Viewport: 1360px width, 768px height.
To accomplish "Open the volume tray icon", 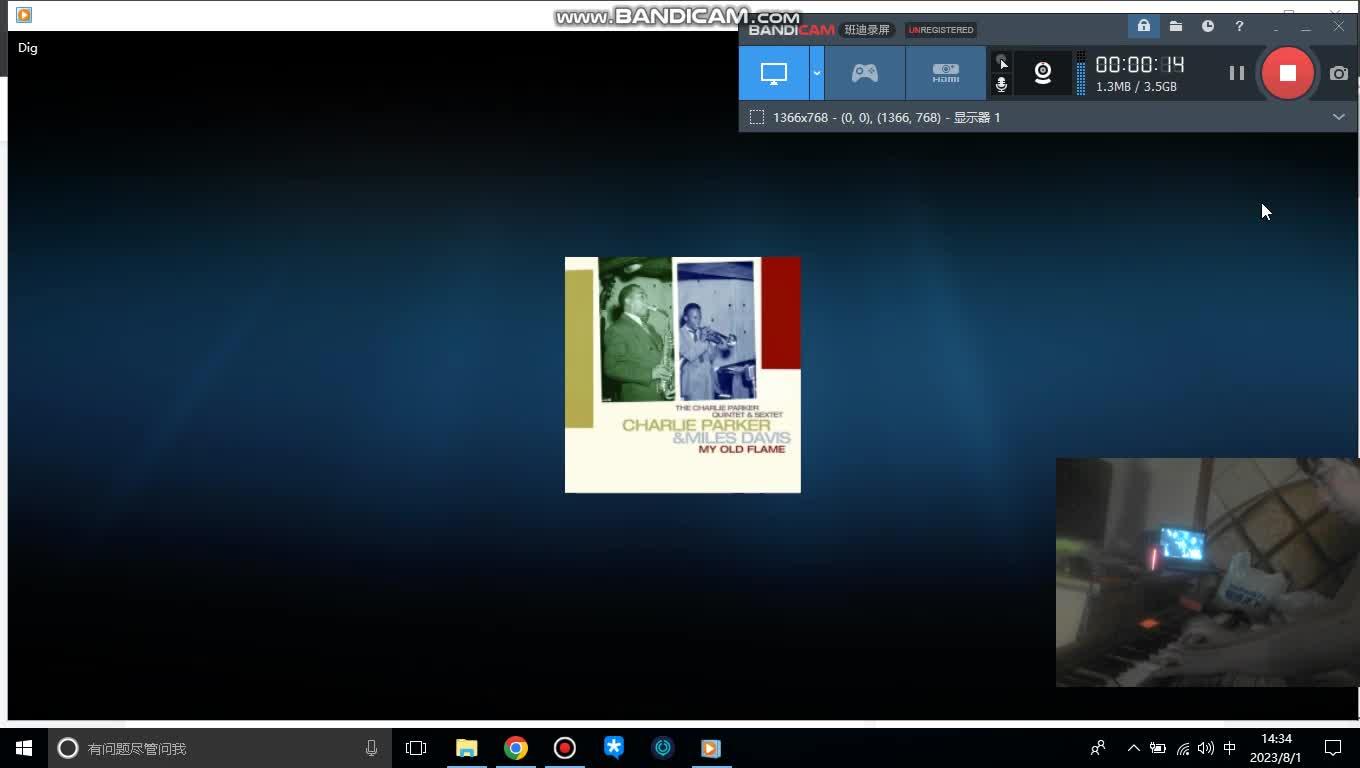I will pyautogui.click(x=1206, y=748).
